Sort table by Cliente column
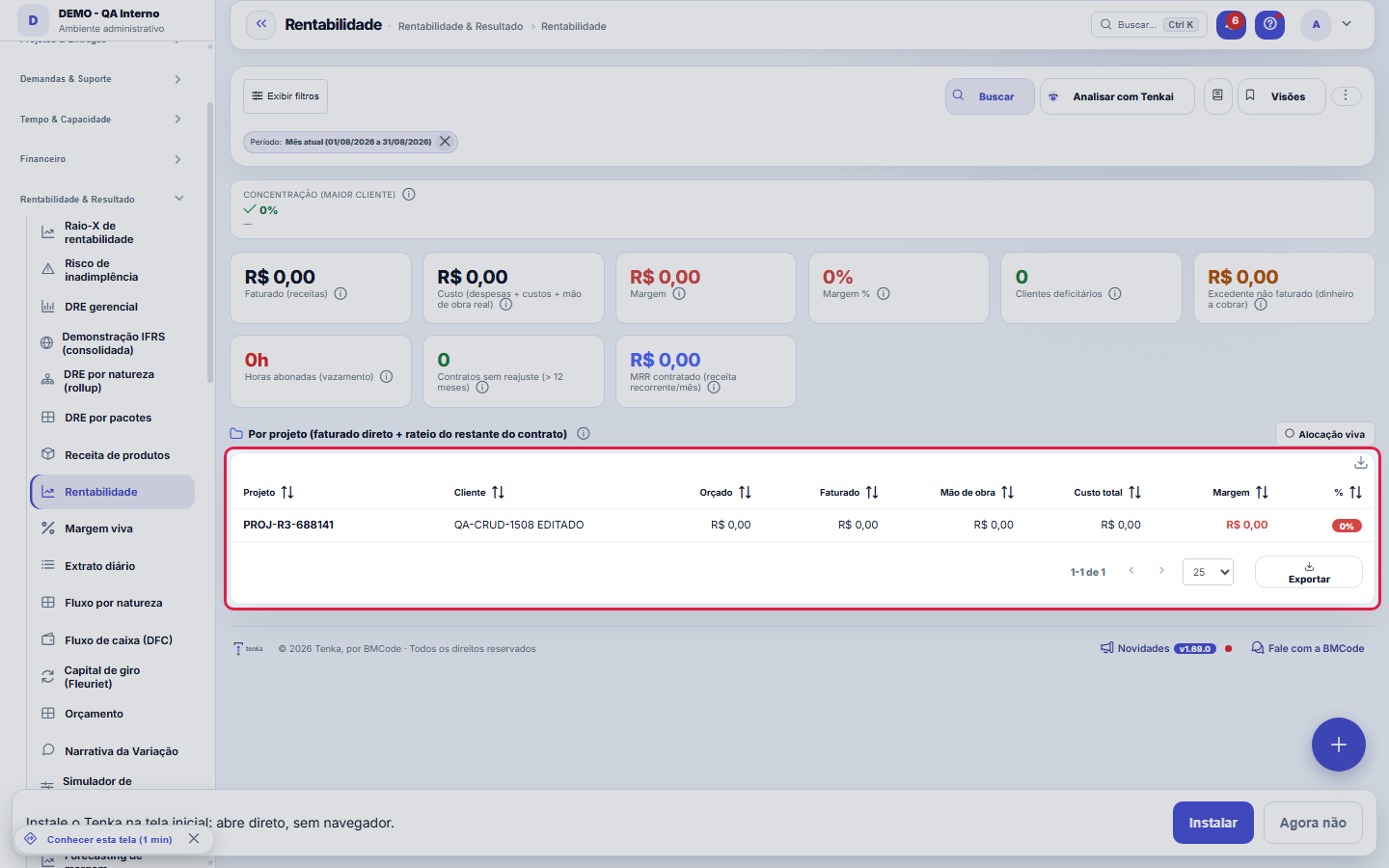Image resolution: width=1389 pixels, height=868 pixels. click(479, 493)
